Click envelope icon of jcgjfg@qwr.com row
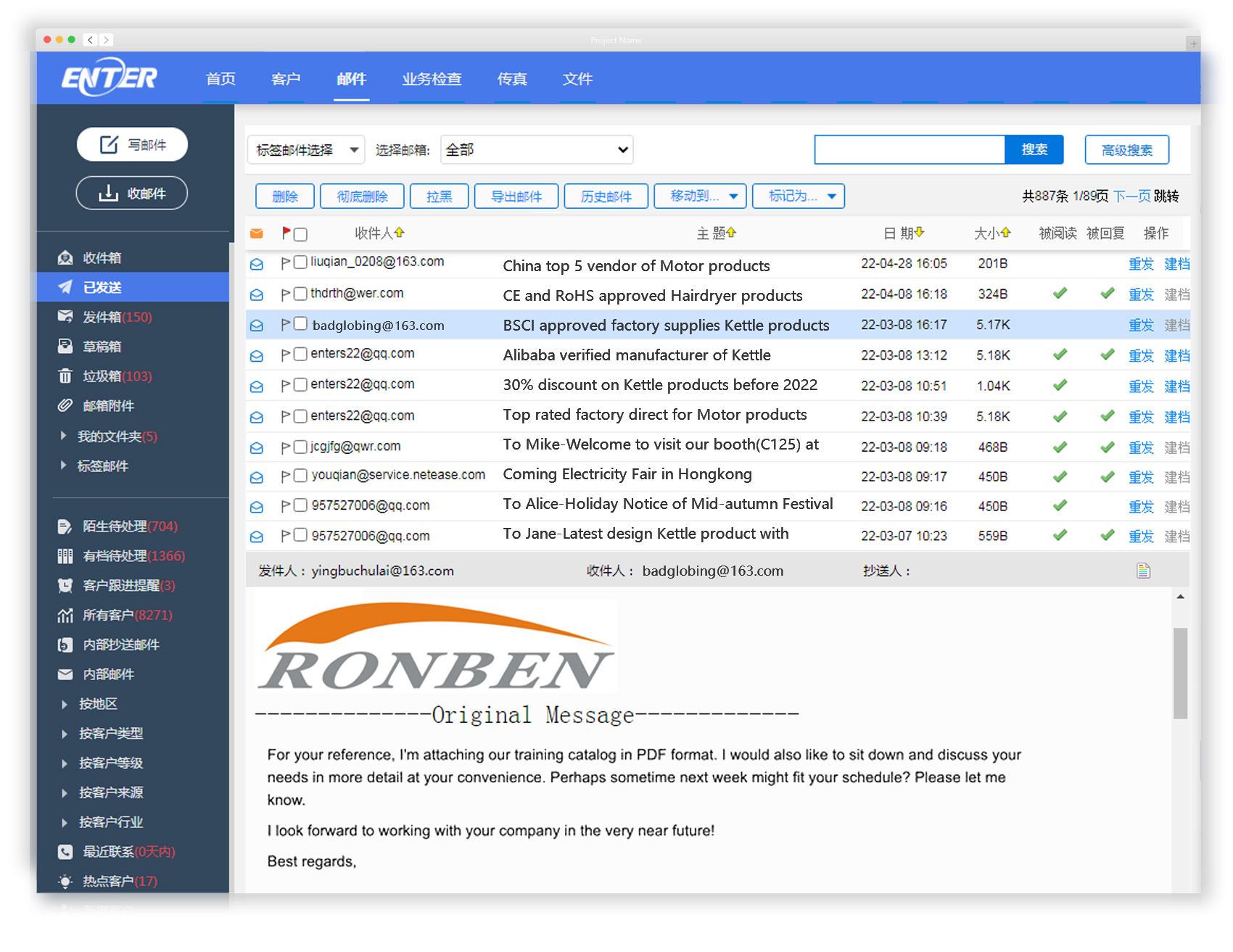This screenshot has height=952, width=1233. point(257,448)
